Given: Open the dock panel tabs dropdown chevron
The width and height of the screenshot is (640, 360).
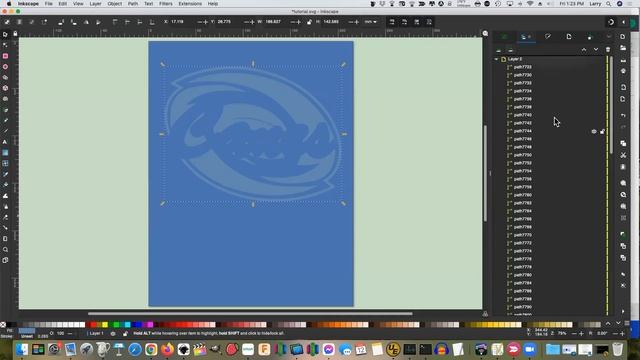Looking at the screenshot, I should pyautogui.click(x=609, y=37).
